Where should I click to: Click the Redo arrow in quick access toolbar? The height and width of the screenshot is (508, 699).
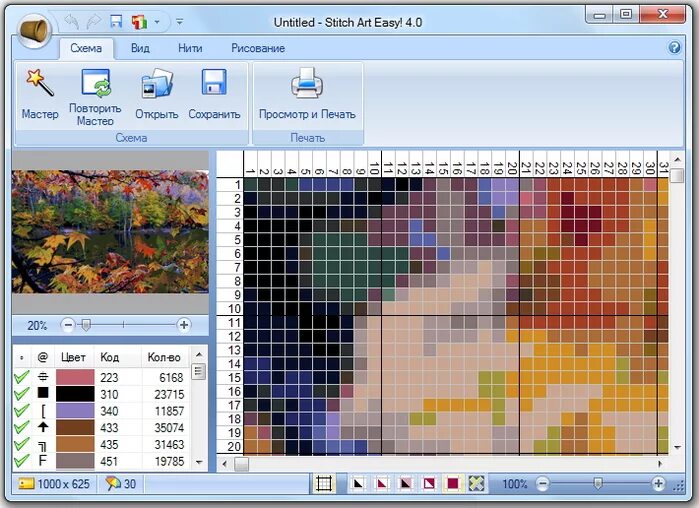click(94, 21)
